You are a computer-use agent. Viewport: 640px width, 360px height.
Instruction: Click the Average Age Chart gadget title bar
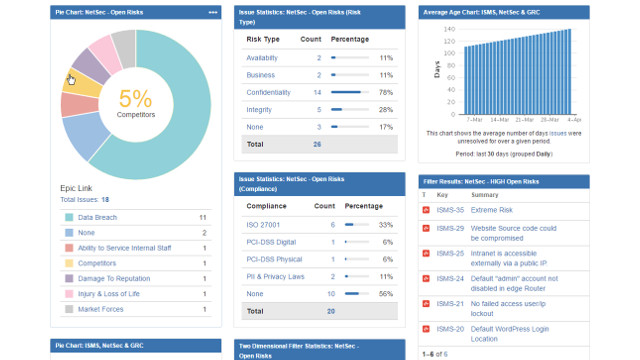[504, 12]
